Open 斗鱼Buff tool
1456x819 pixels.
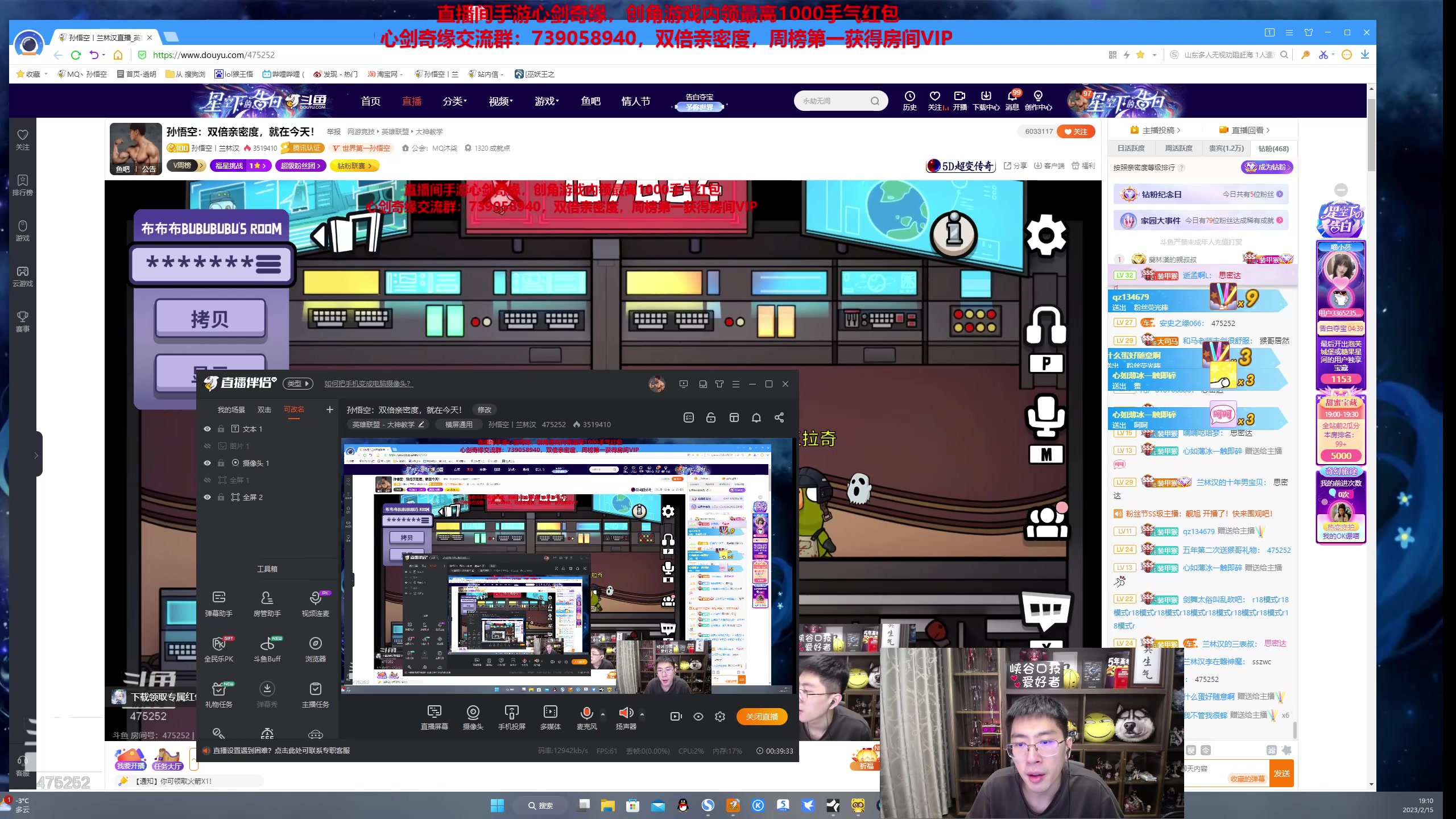coord(267,649)
